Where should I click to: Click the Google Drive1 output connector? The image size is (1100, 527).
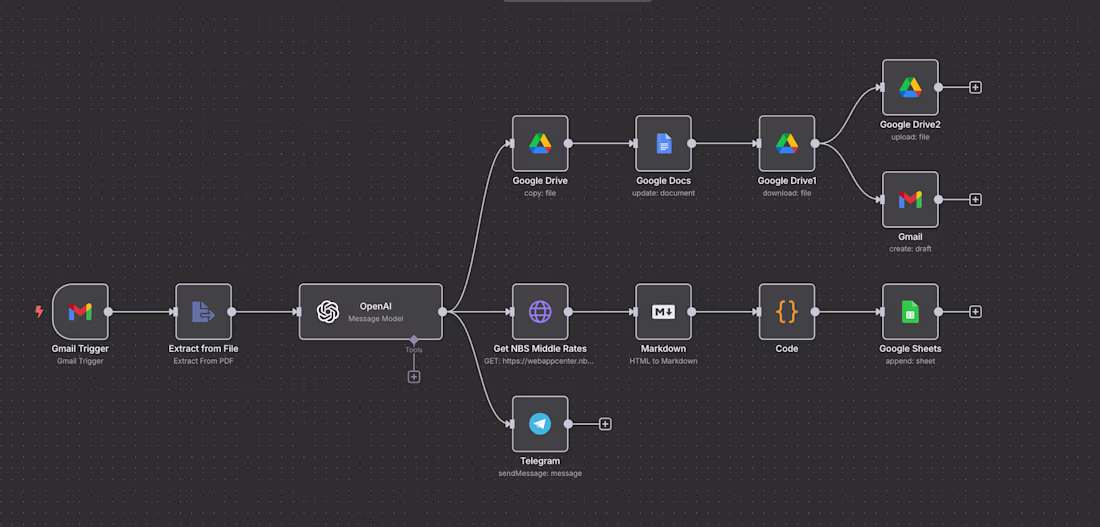click(x=815, y=143)
